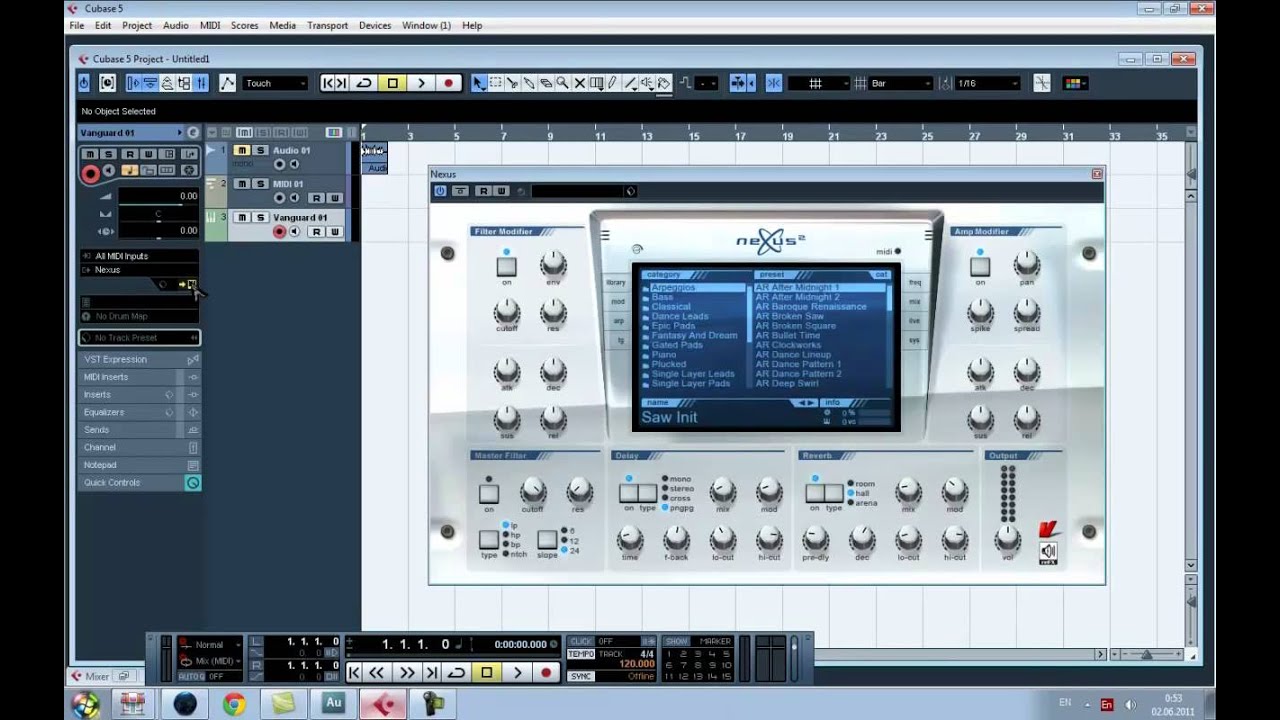
Task: Toggle Mute on Audio 01 track
Action: point(242,150)
